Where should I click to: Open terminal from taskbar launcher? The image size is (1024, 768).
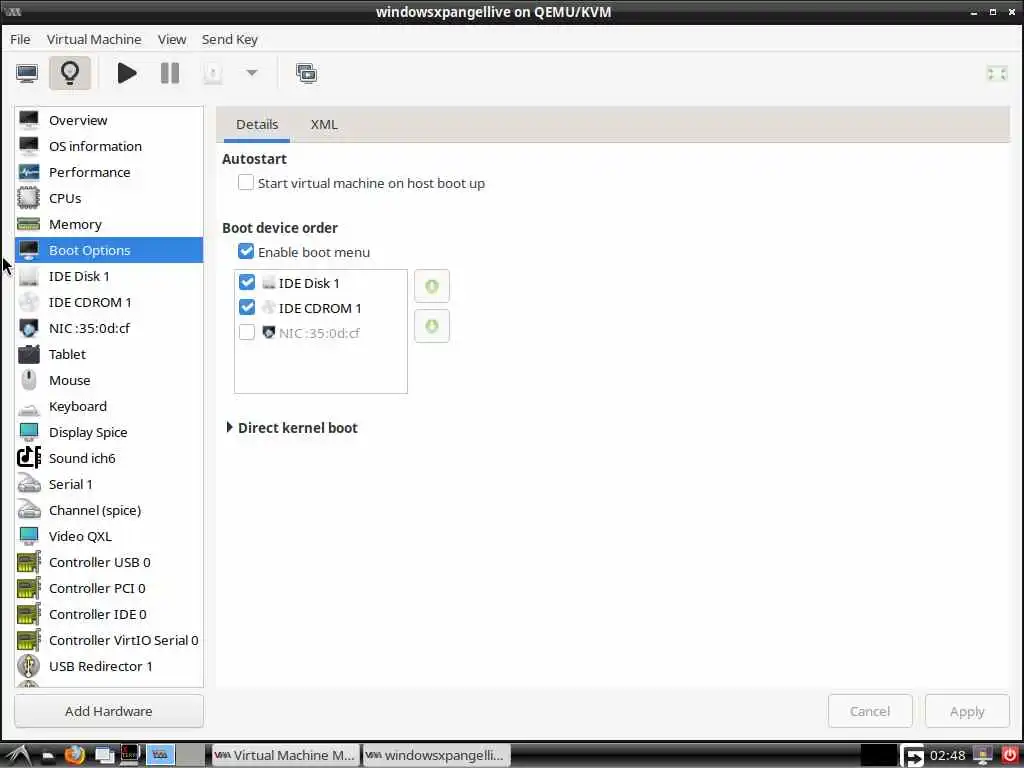click(x=129, y=756)
